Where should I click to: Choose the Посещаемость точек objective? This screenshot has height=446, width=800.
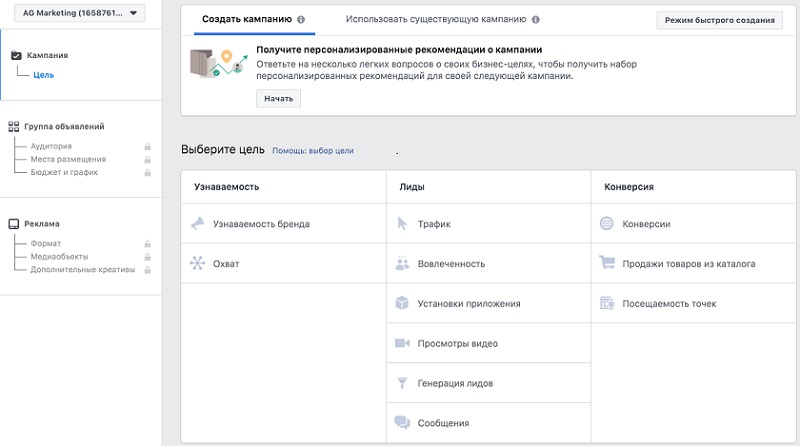point(694,303)
